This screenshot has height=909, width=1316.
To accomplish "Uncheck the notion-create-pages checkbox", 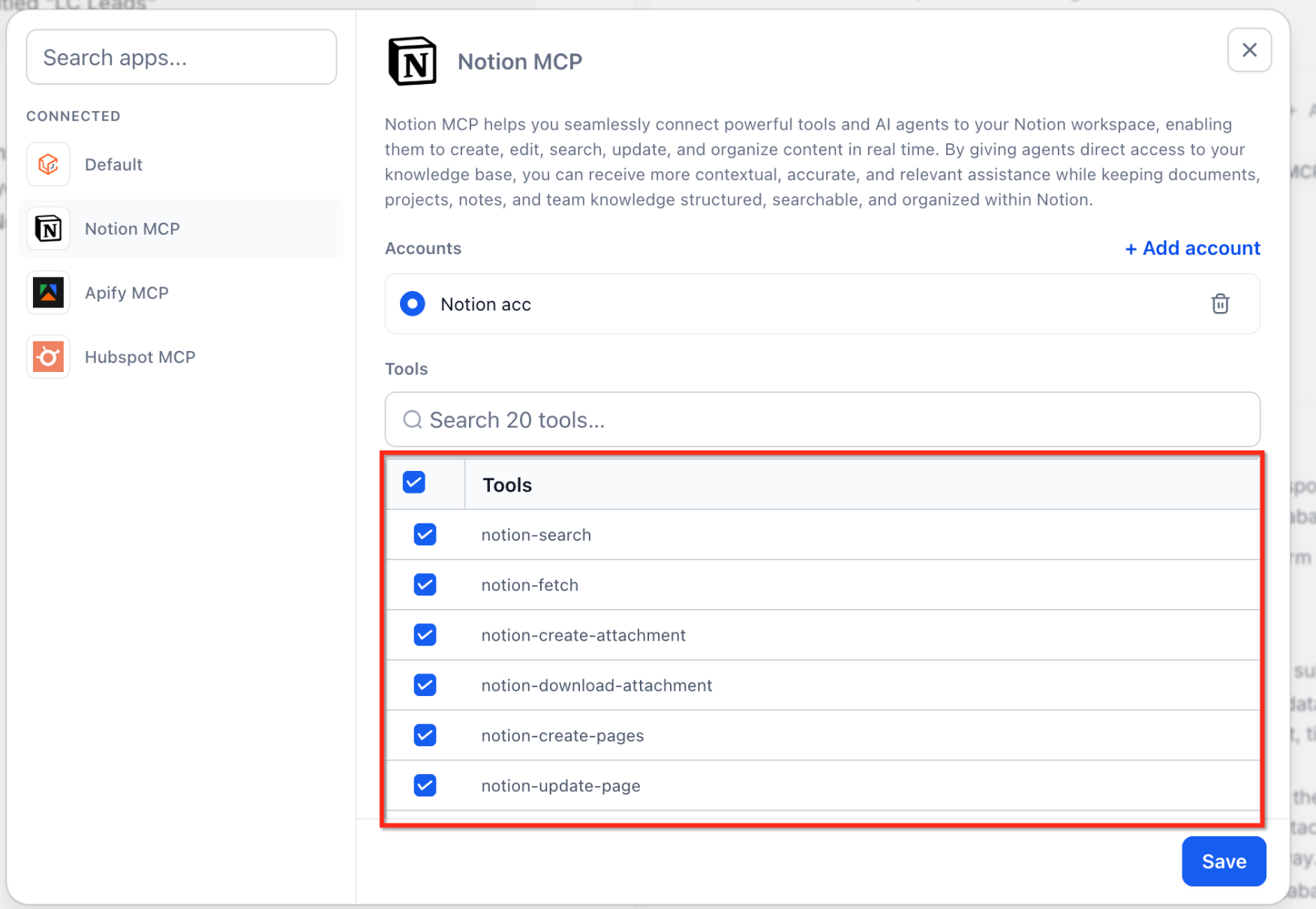I will coord(425,735).
